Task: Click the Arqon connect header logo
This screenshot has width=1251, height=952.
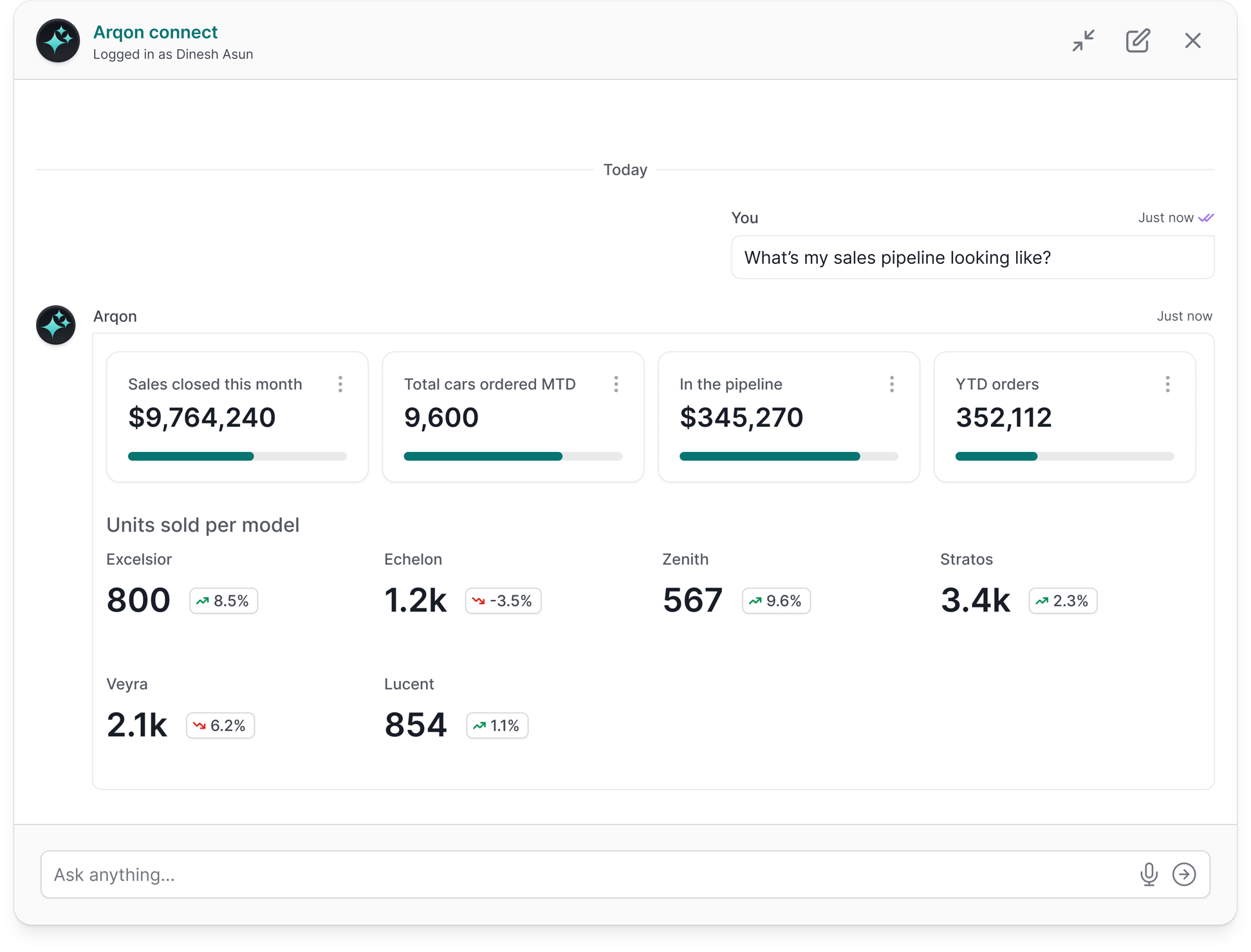Action: (58, 41)
